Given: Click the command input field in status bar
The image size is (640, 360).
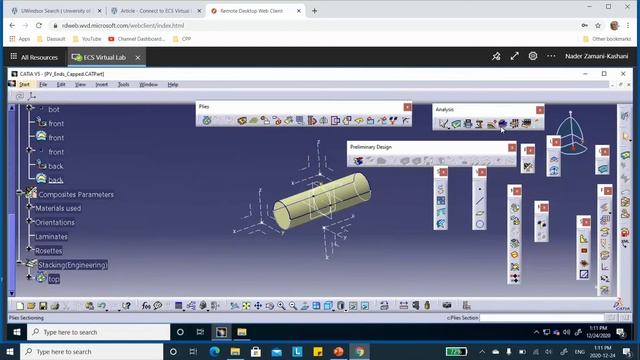Looking at the screenshot, I should pos(541,318).
